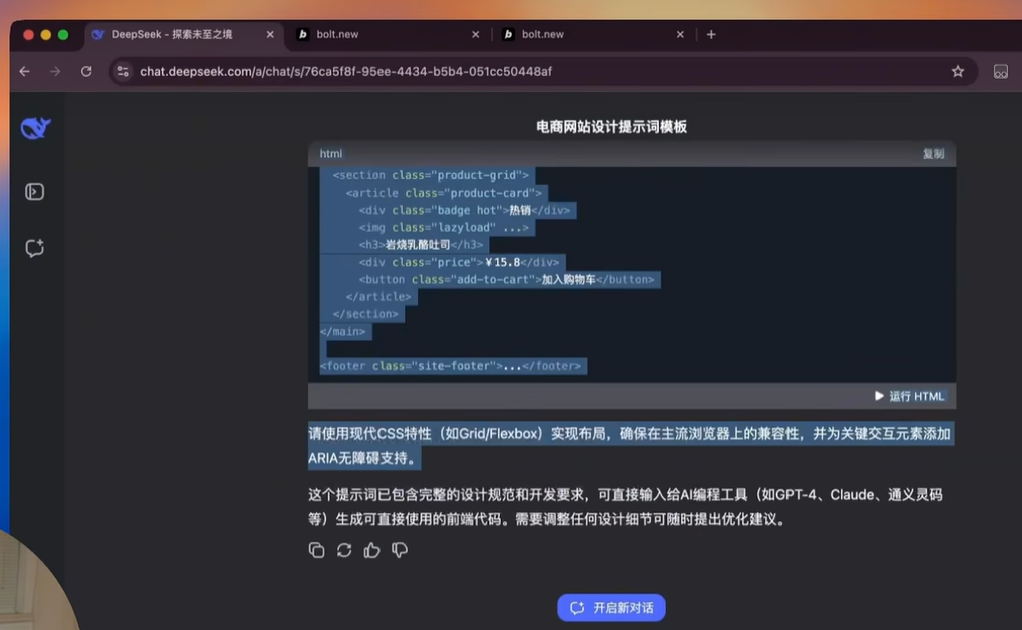Give the response a thumbs down
The width and height of the screenshot is (1022, 630).
click(400, 550)
